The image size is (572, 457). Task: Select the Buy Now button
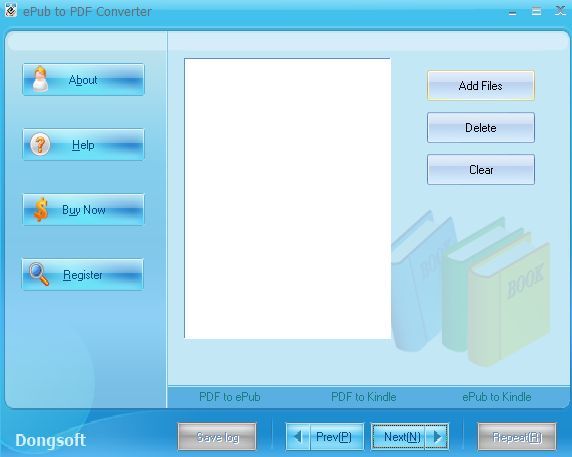84,209
